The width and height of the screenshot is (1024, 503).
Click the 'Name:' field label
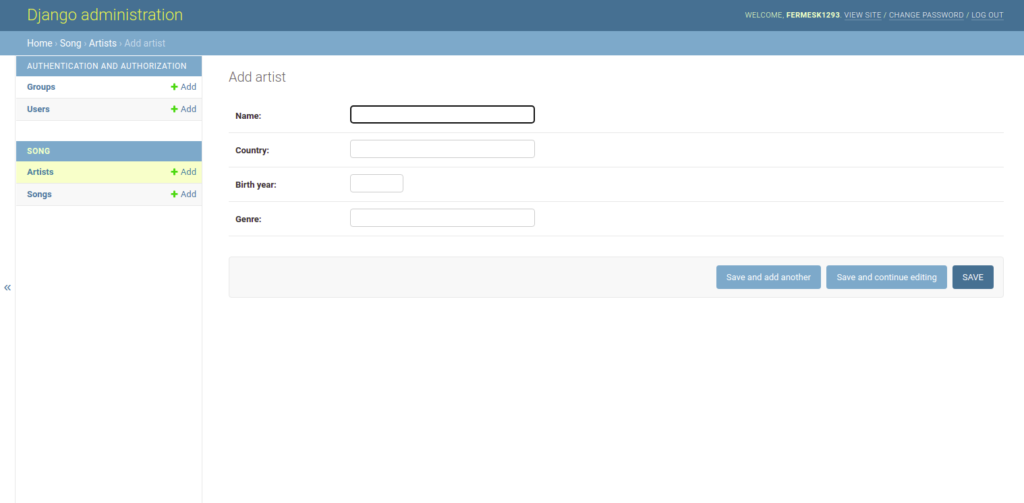click(248, 116)
